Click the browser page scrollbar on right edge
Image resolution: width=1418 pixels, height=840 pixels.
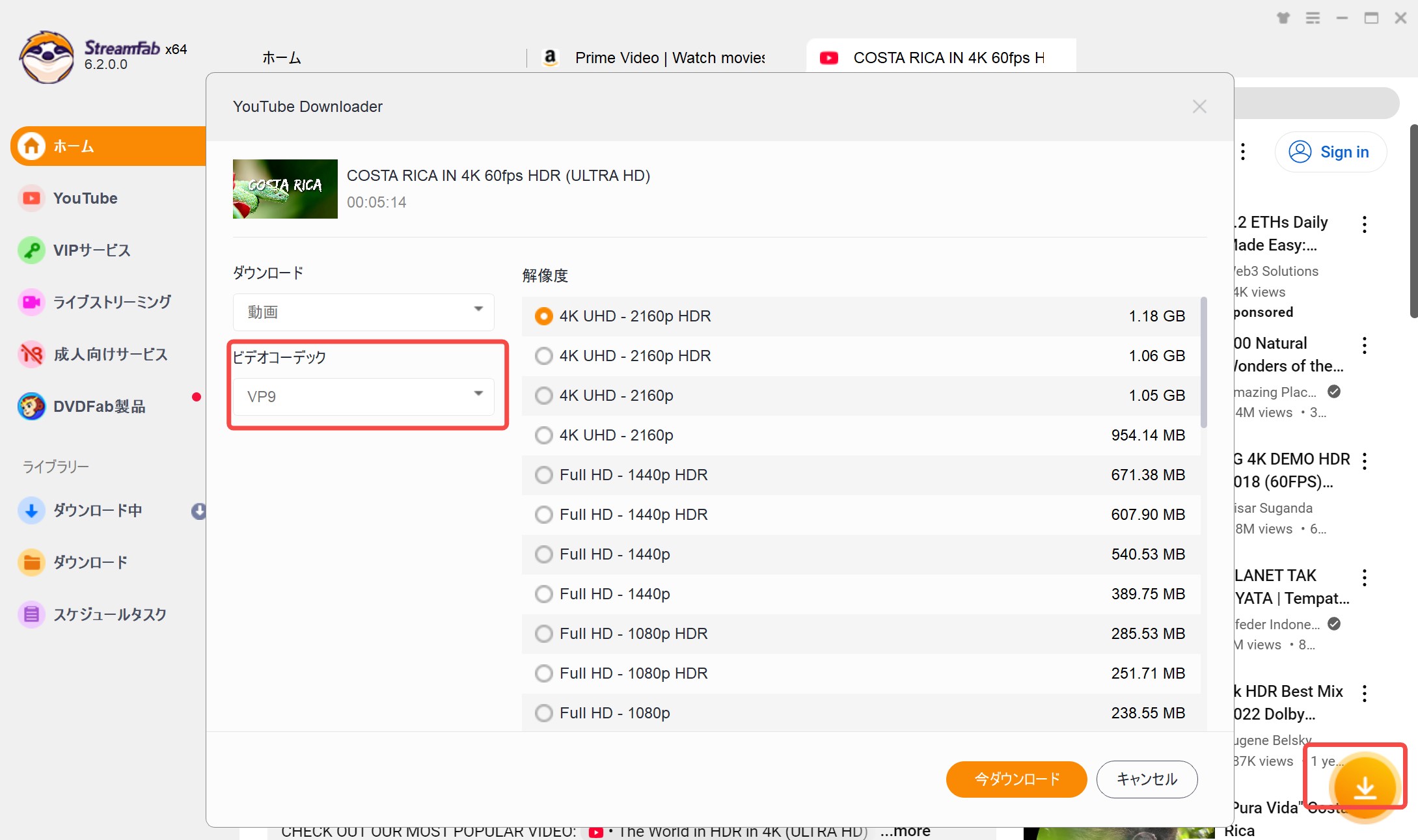(x=1413, y=221)
